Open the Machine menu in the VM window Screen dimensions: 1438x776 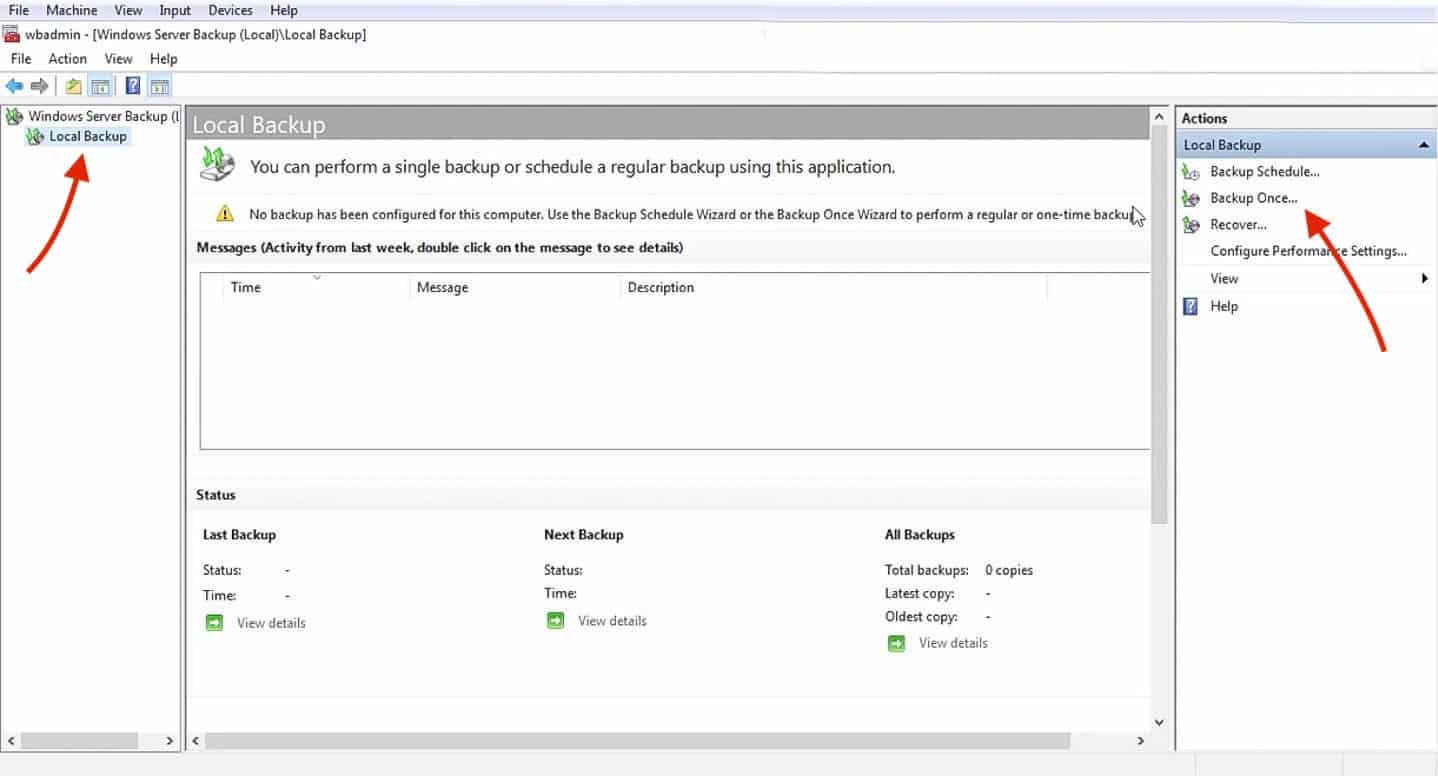(71, 10)
